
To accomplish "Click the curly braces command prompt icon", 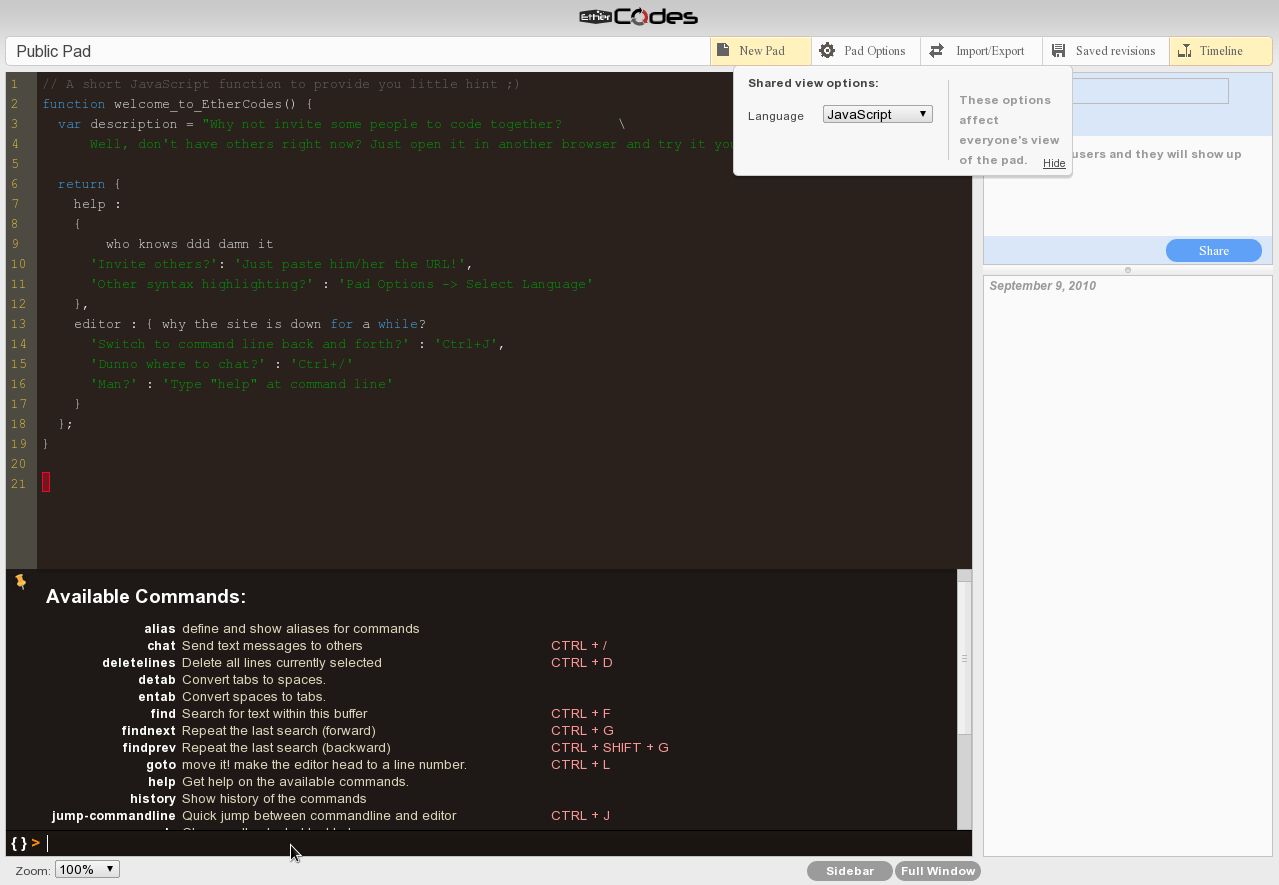I will click(19, 843).
